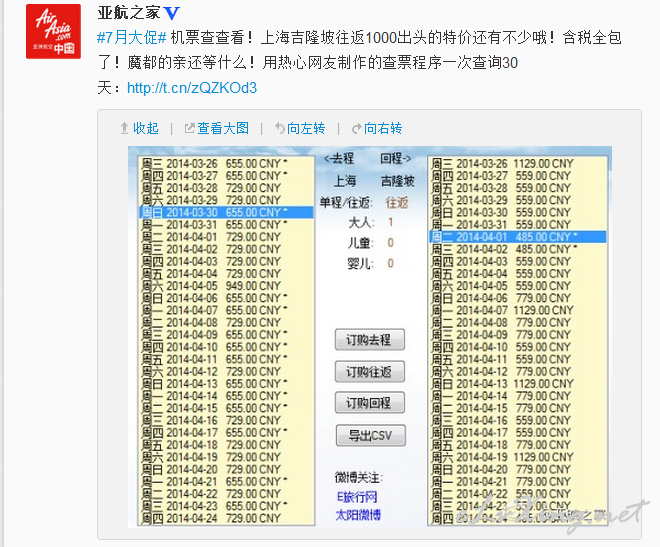Select outbound row 2014-03-27 655.00 CNY
This screenshot has width=660, height=547.
[226, 175]
